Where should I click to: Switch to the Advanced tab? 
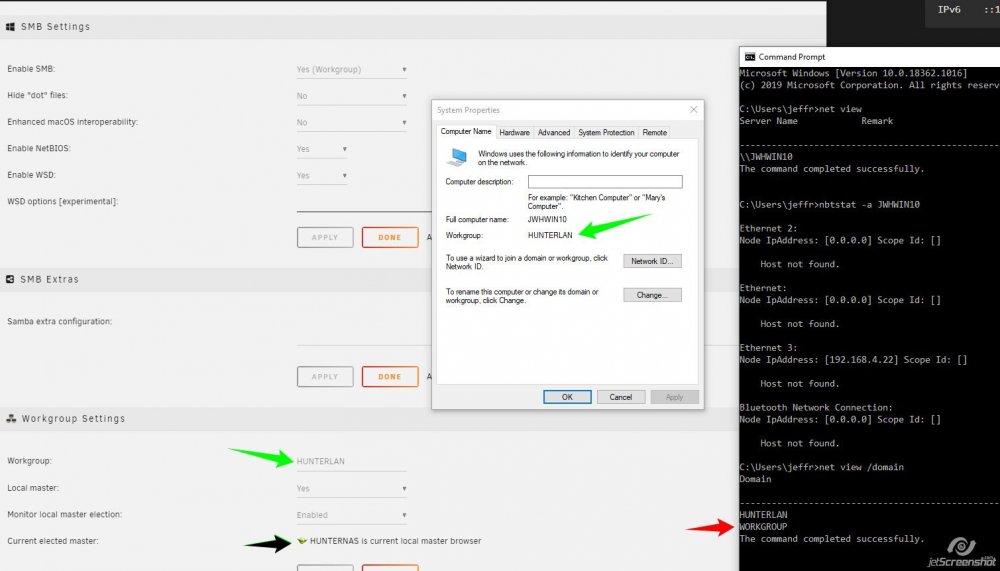tap(554, 133)
